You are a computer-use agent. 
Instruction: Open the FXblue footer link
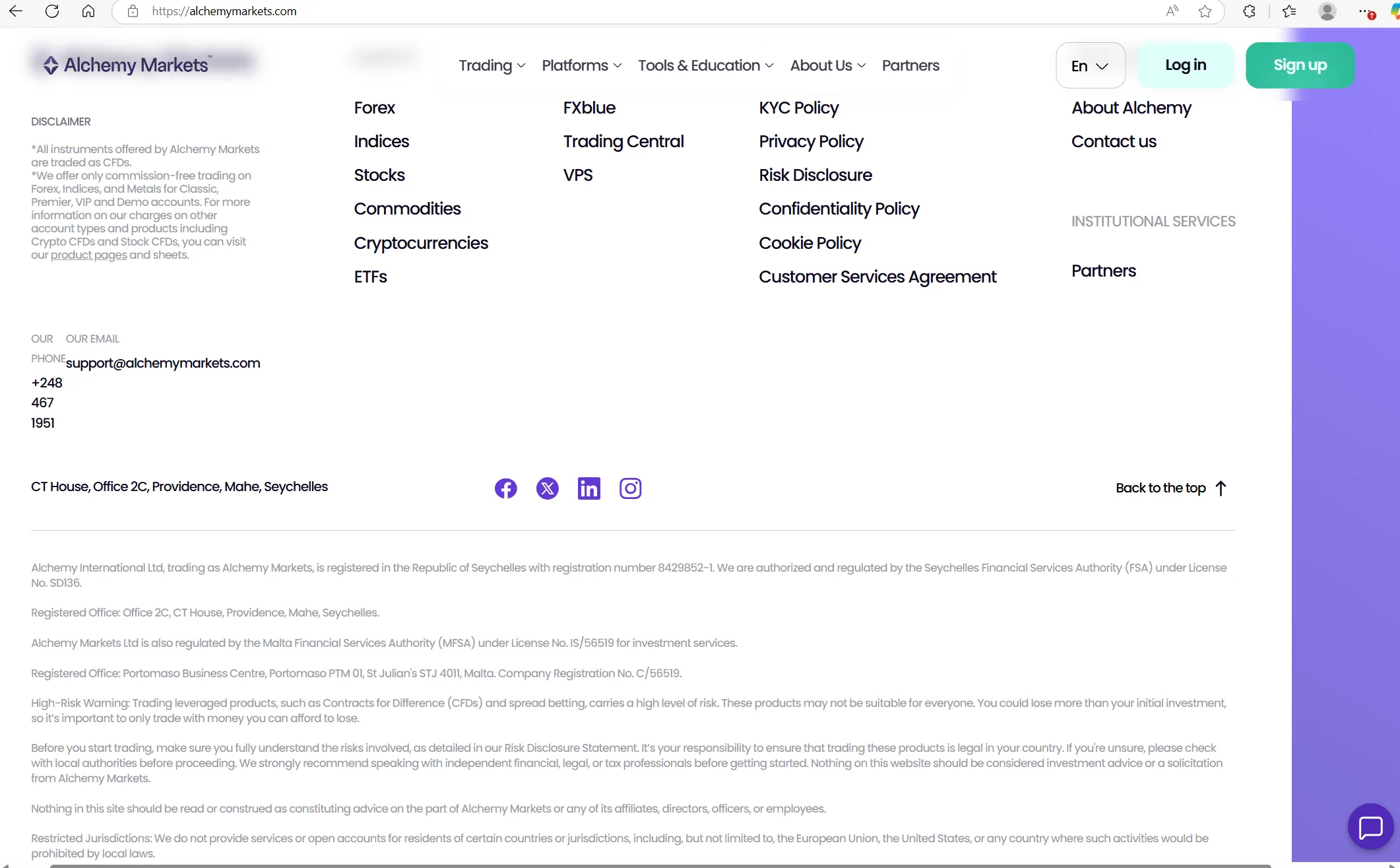[589, 108]
